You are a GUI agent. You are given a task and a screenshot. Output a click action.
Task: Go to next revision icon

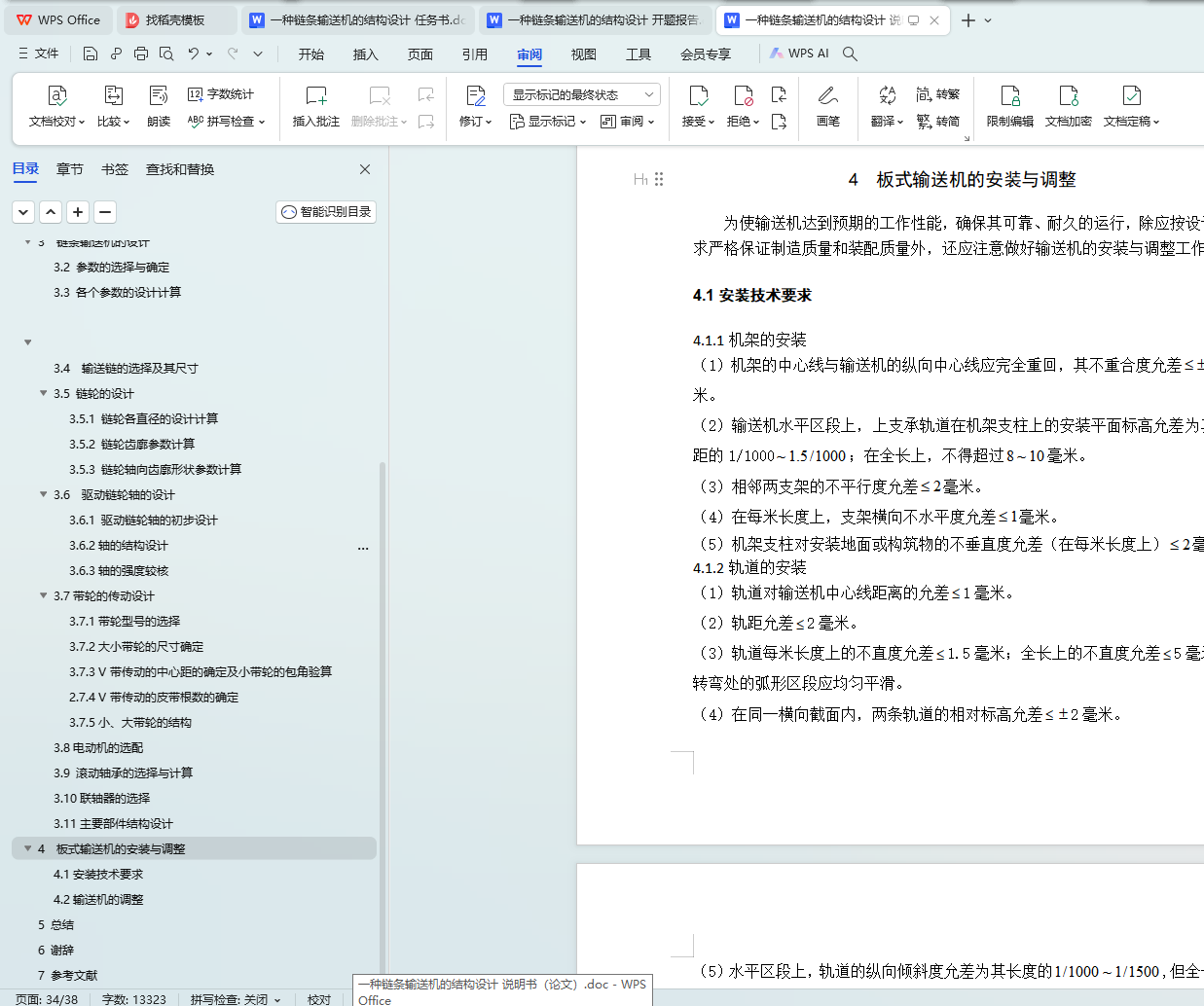(779, 122)
